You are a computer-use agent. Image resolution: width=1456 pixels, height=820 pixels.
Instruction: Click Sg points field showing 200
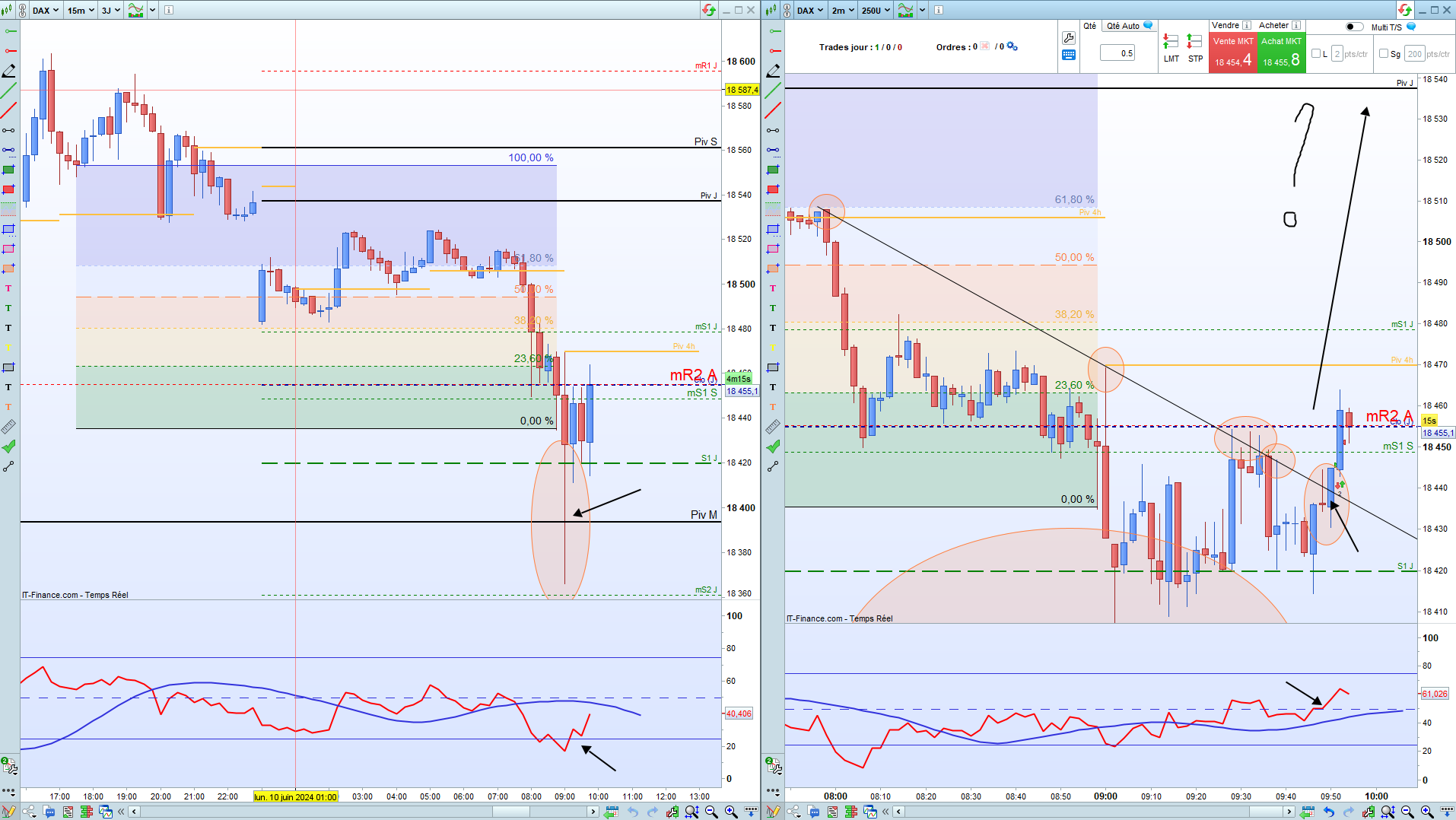(1414, 53)
